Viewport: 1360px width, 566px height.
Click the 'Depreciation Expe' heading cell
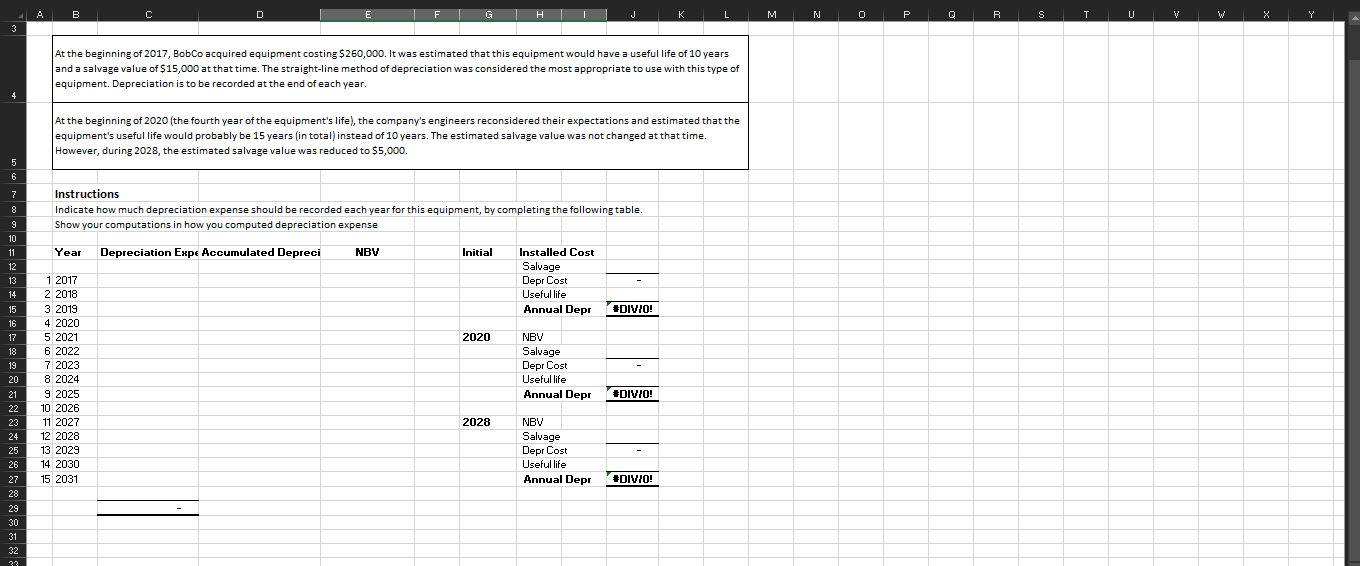pos(148,252)
